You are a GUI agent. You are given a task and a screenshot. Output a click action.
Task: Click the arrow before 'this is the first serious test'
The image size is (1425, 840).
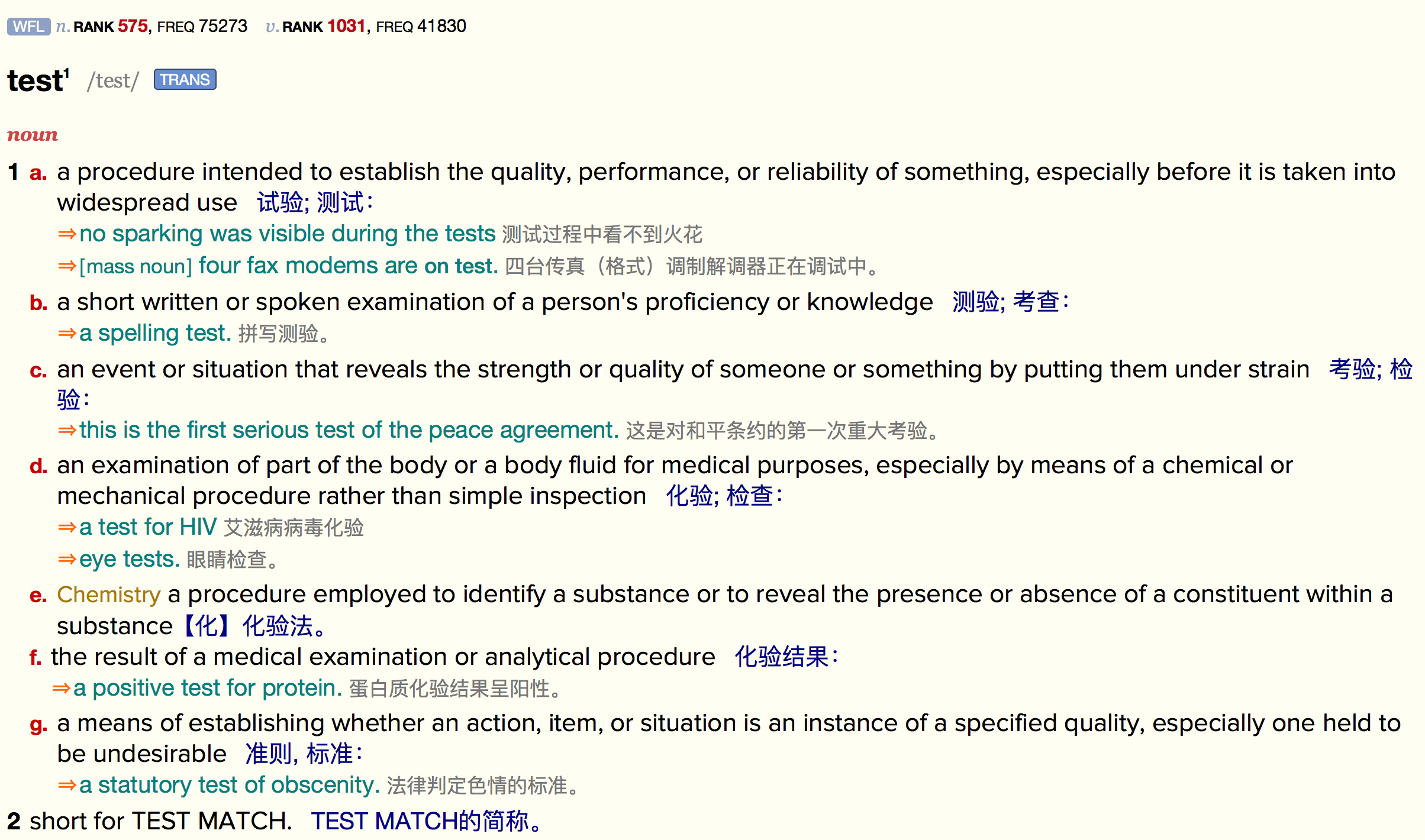(67, 430)
